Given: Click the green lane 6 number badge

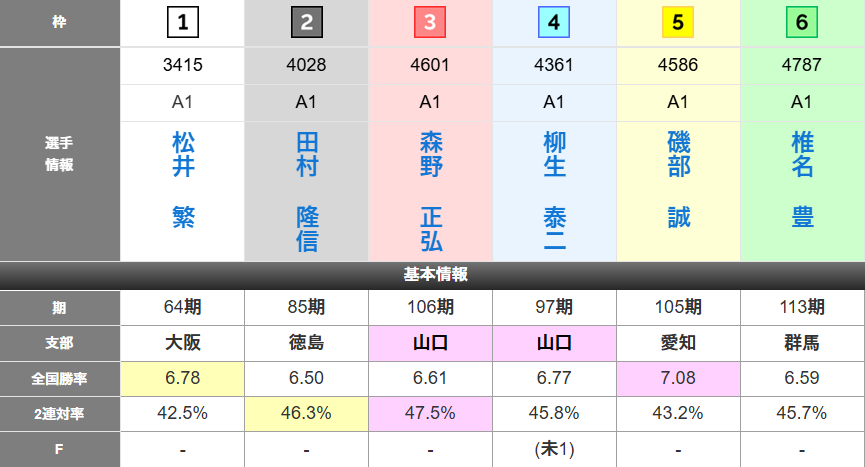Looking at the screenshot, I should pos(801,22).
